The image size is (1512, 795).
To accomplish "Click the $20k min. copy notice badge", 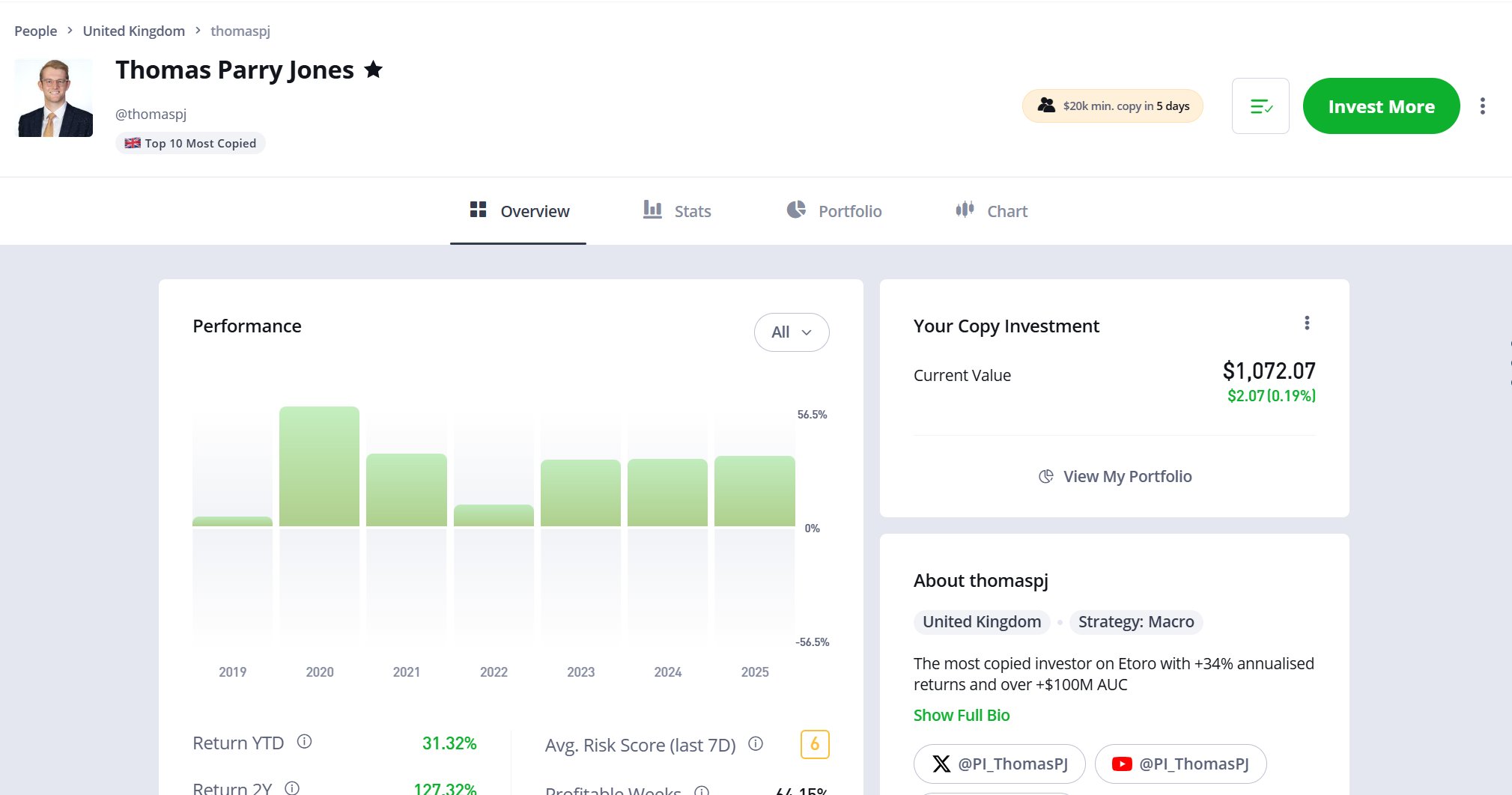I will [1113, 106].
